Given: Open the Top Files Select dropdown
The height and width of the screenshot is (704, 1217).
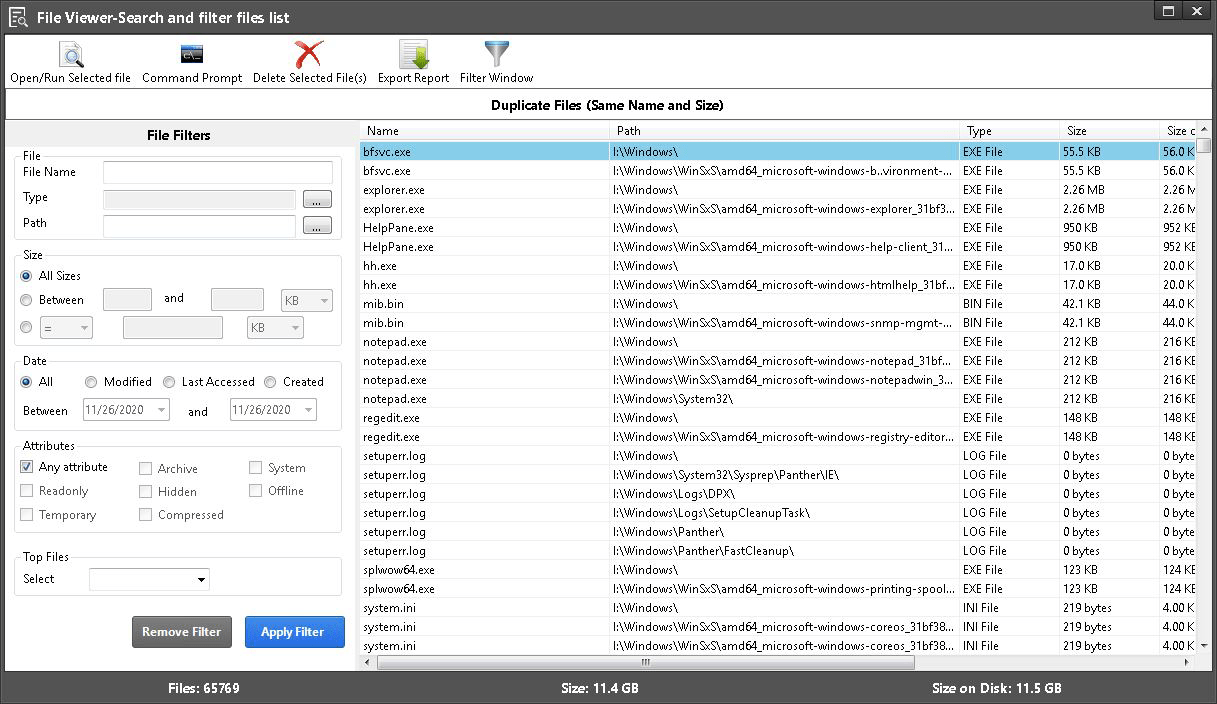Looking at the screenshot, I should pyautogui.click(x=149, y=579).
